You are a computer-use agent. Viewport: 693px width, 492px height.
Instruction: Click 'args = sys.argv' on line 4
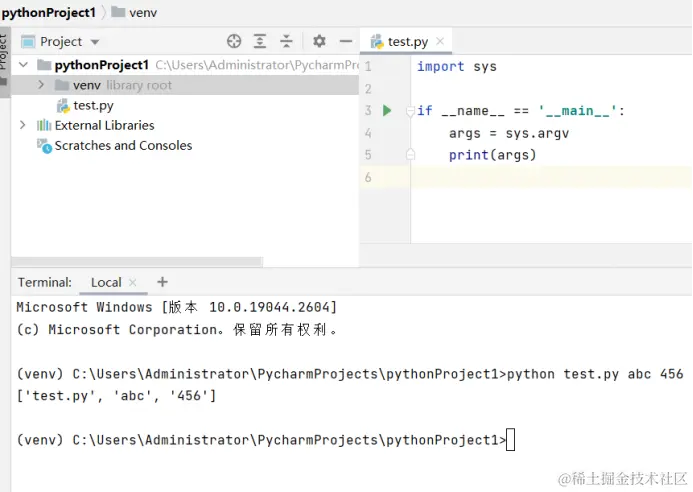click(509, 133)
